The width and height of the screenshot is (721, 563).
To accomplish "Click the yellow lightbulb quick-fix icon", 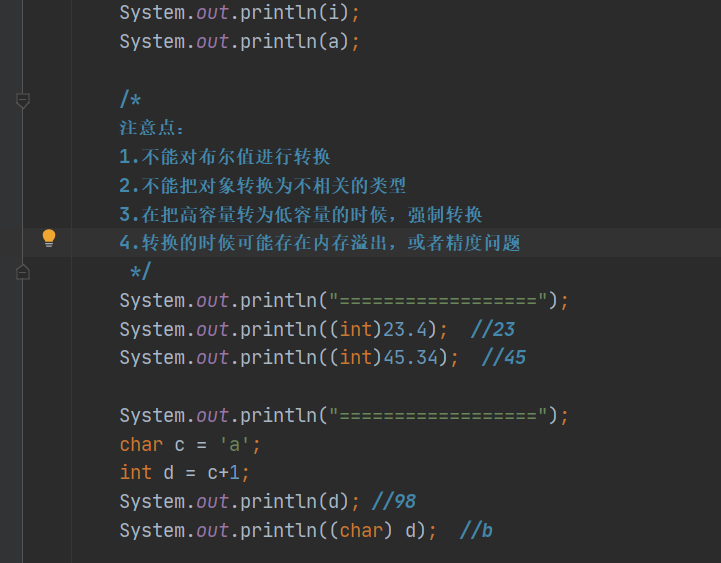I will (x=48, y=238).
